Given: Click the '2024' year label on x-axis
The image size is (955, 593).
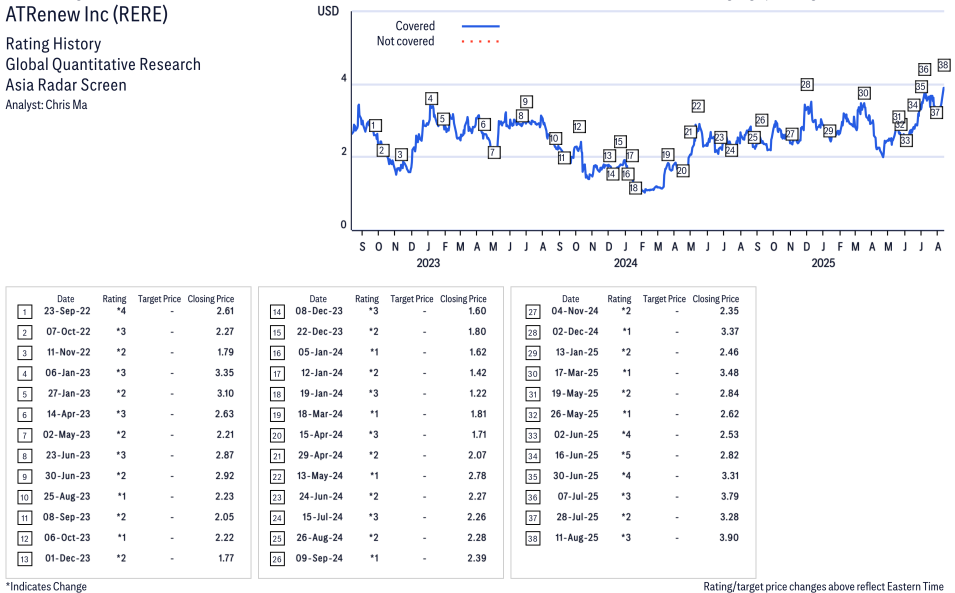Looking at the screenshot, I should click(626, 263).
